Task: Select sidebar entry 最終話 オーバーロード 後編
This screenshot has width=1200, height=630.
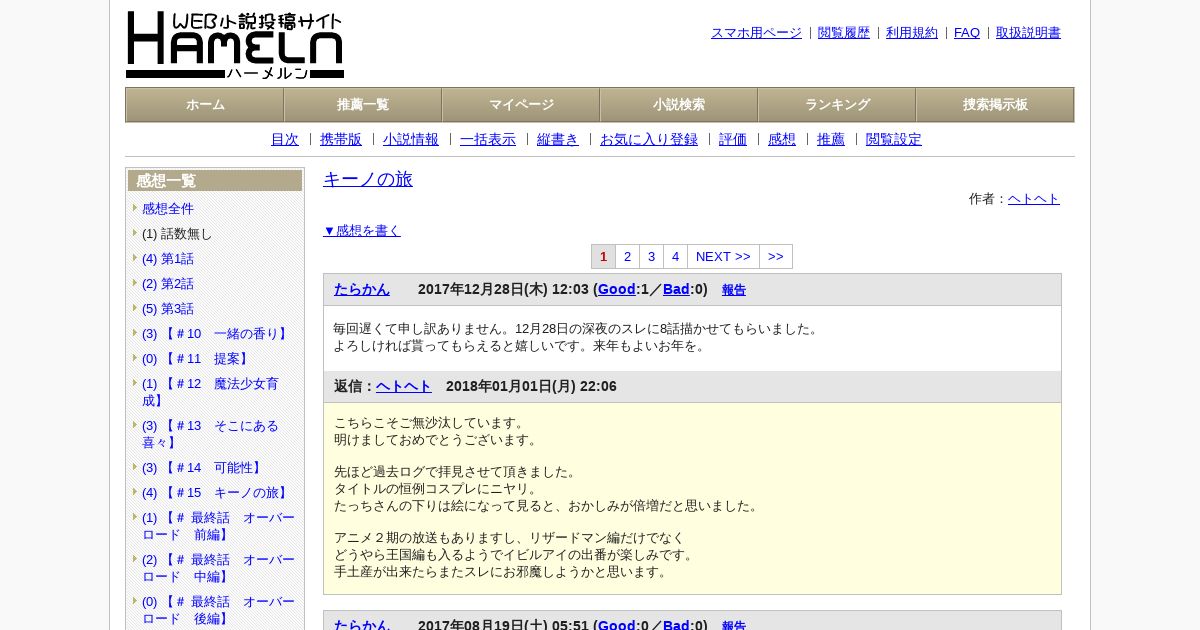Action: (219, 610)
